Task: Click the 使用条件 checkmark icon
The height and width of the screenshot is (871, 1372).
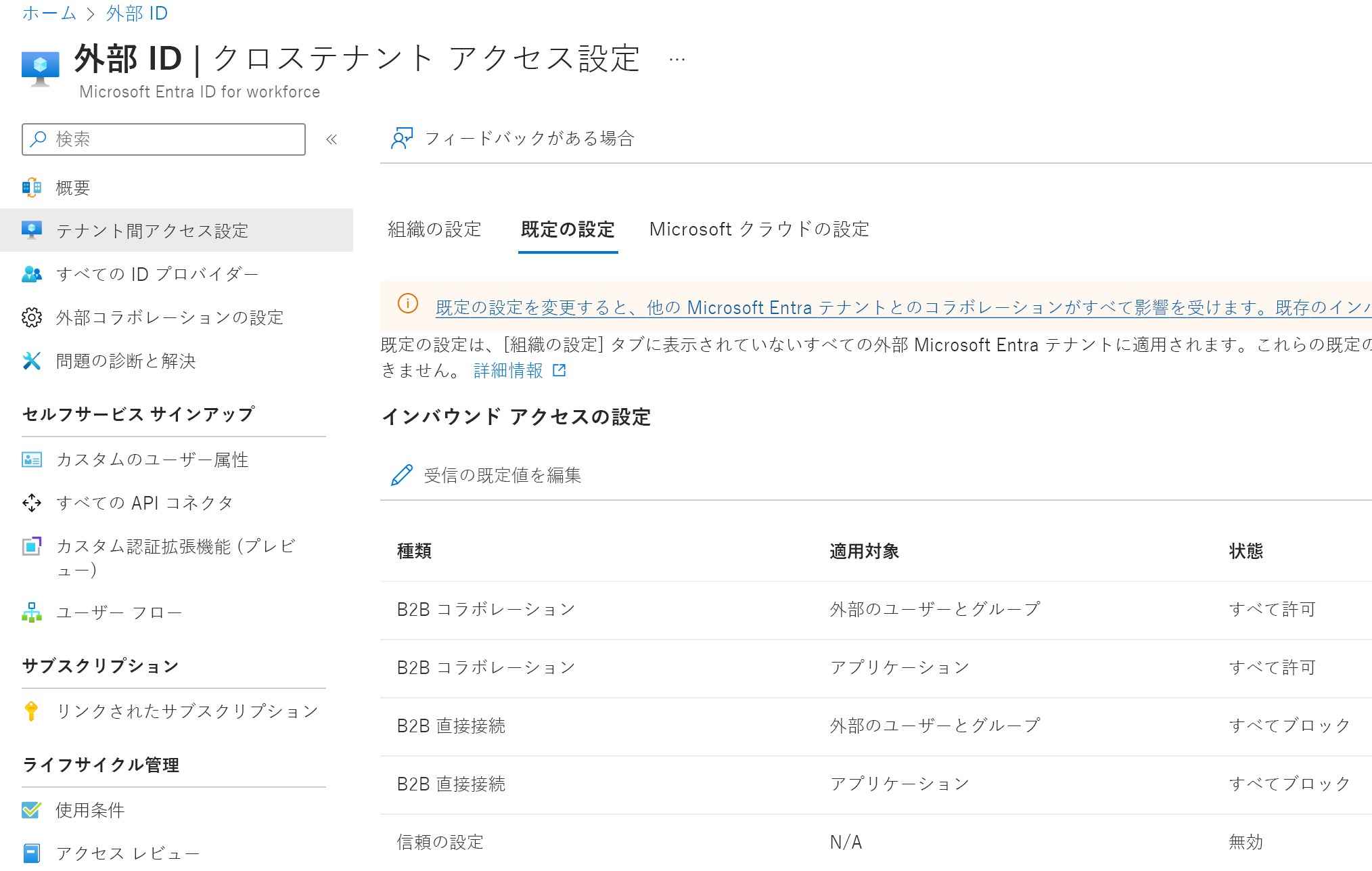Action: click(x=32, y=810)
